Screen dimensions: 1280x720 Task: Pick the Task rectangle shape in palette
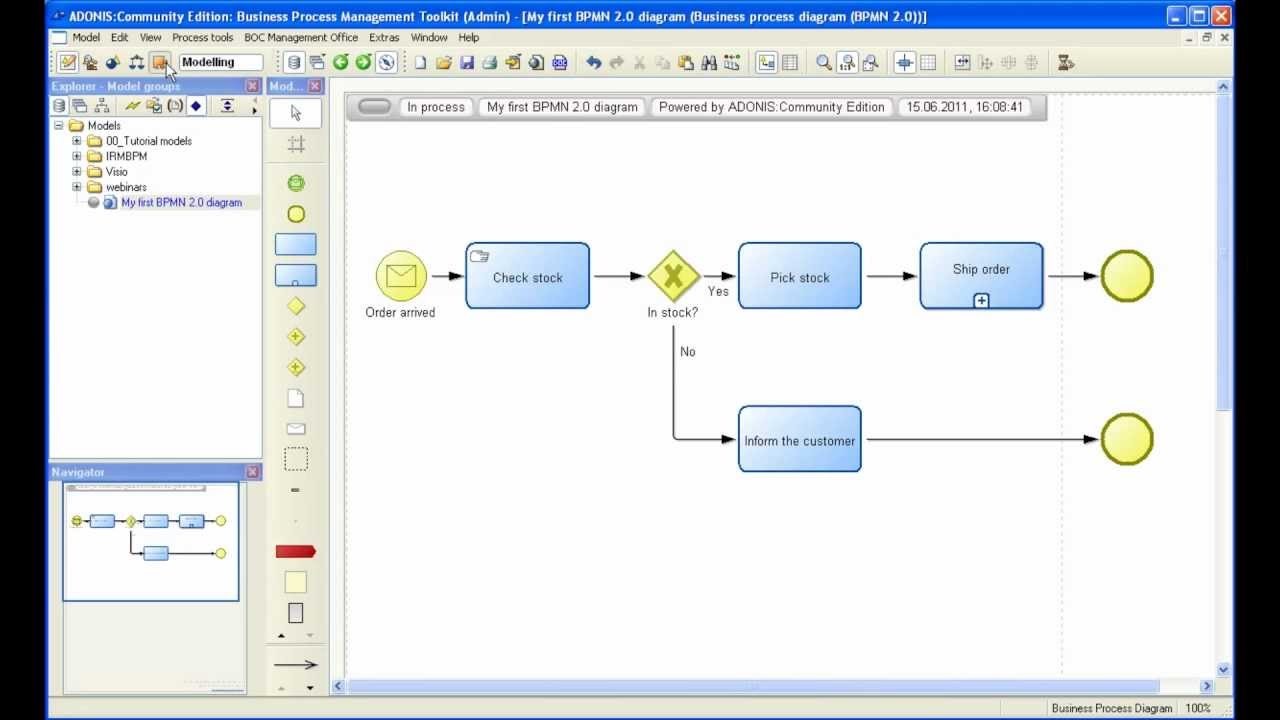point(296,244)
